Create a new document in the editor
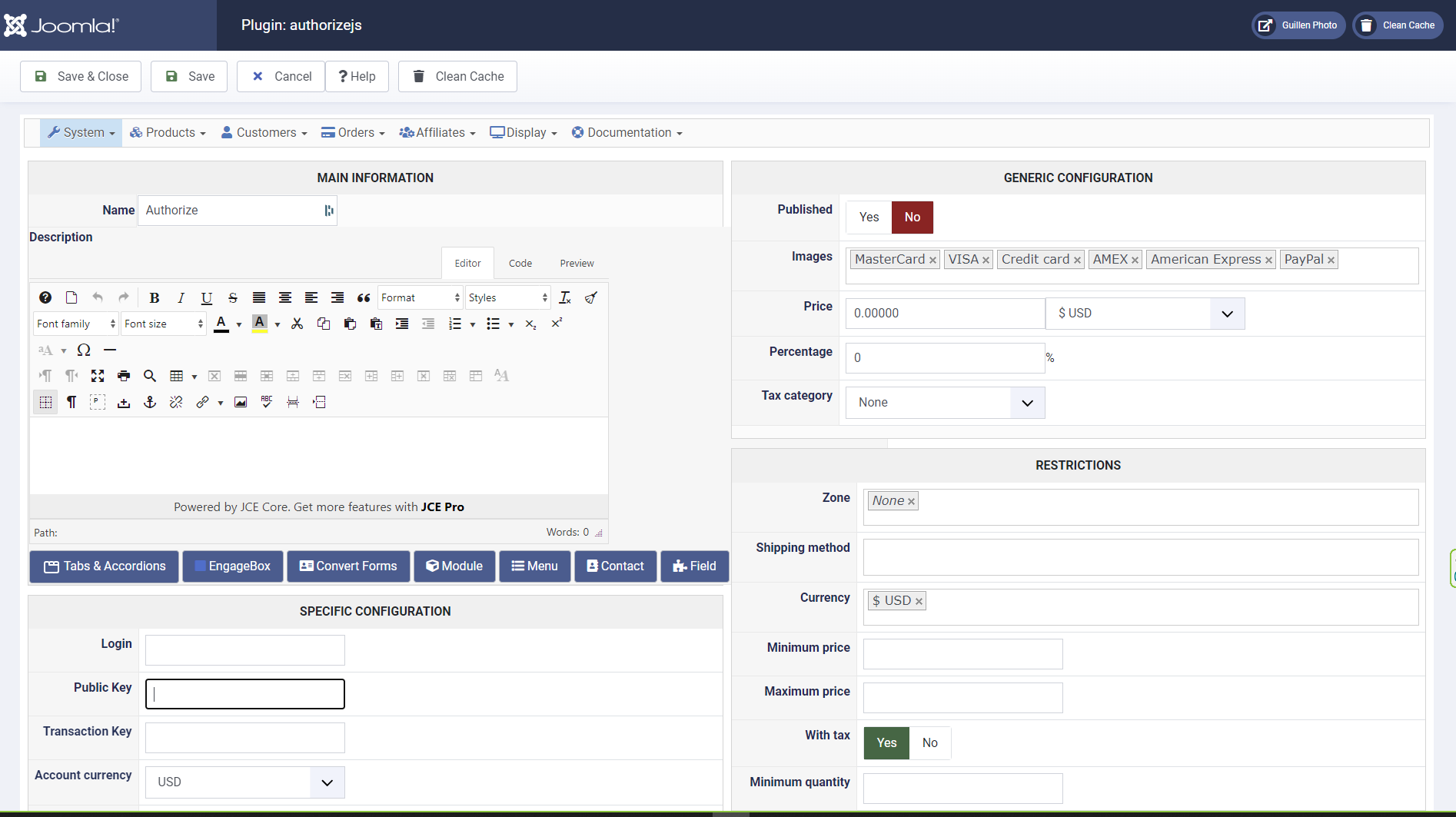Viewport: 1456px width, 817px height. tap(71, 298)
